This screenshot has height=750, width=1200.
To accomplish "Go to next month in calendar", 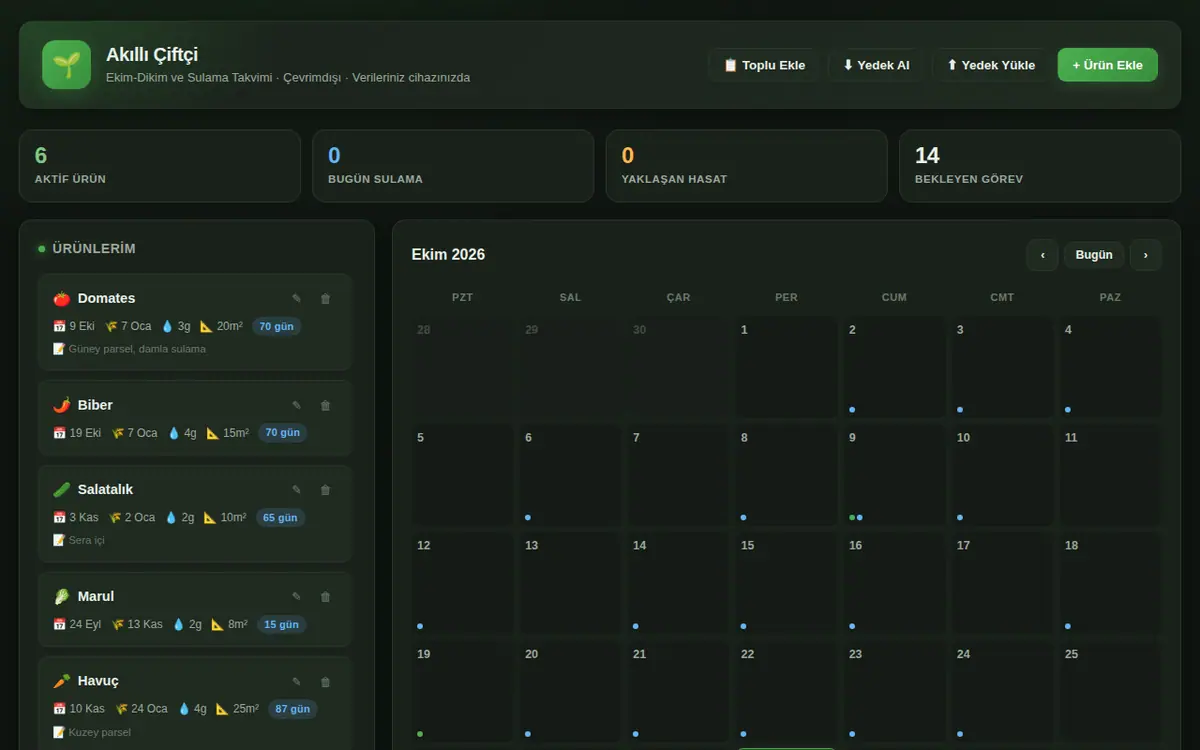I will [1146, 255].
